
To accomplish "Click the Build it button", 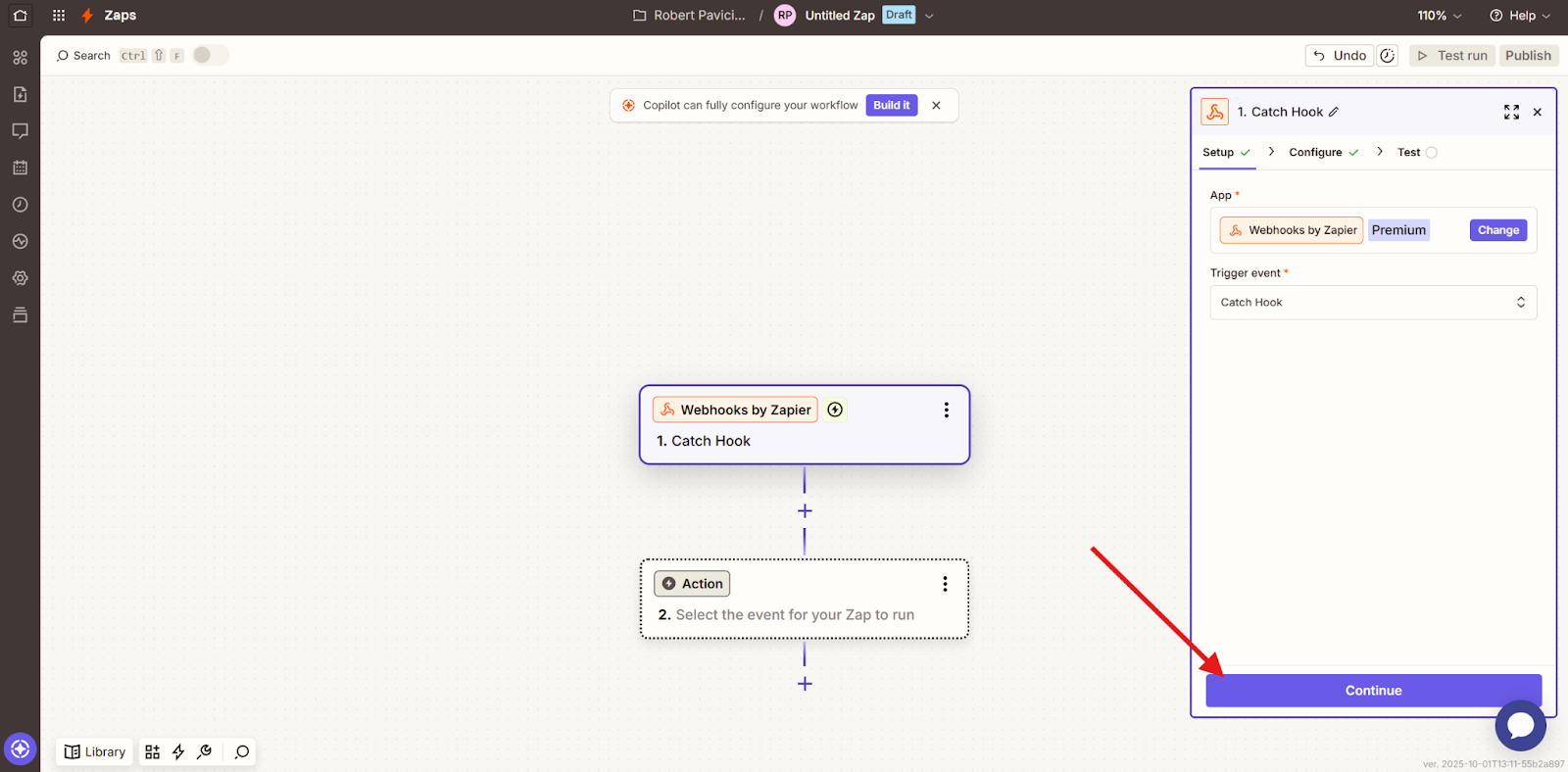I will [892, 106].
